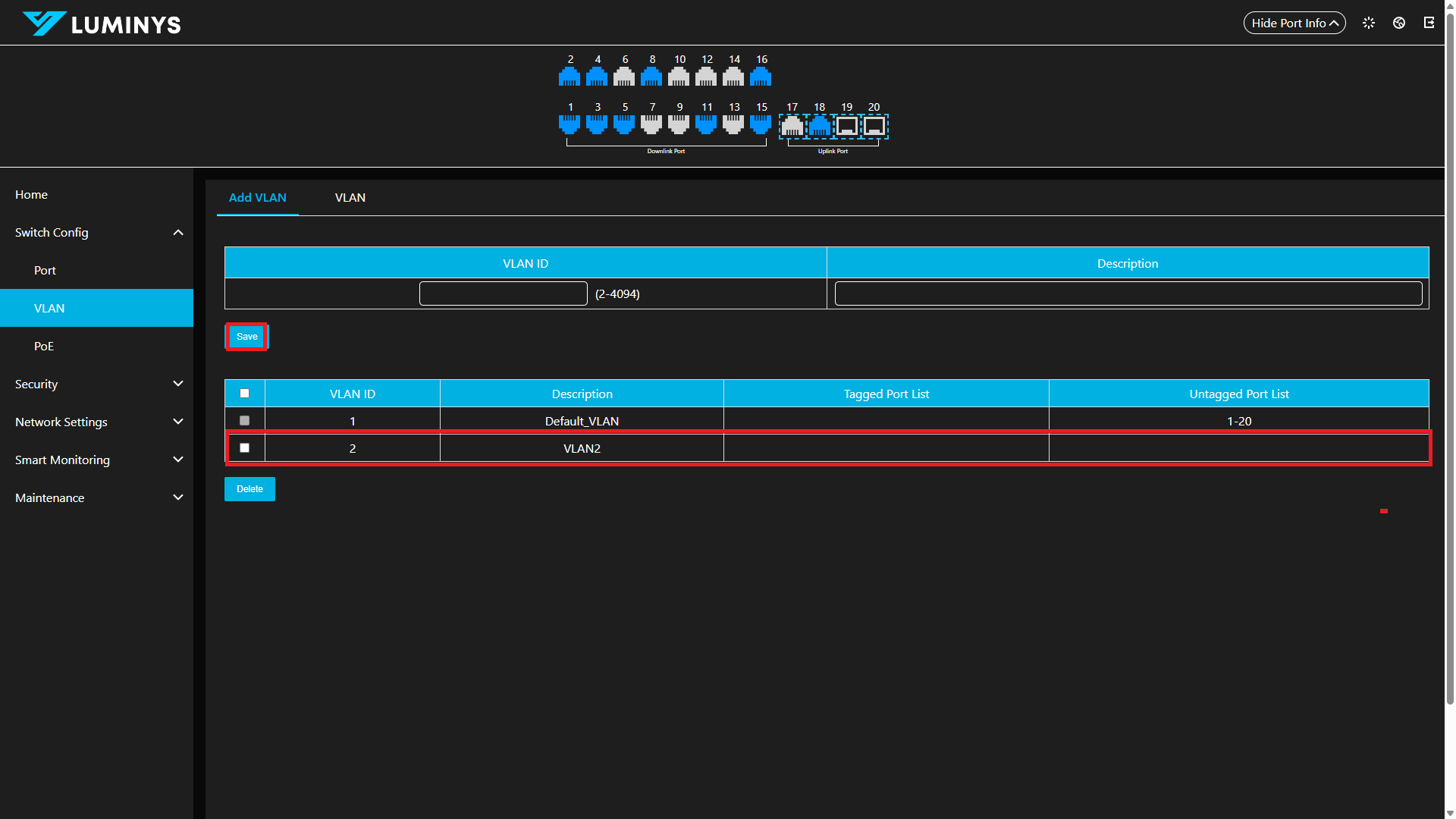The image size is (1456, 819).
Task: Click the globe language icon
Action: [x=1399, y=23]
